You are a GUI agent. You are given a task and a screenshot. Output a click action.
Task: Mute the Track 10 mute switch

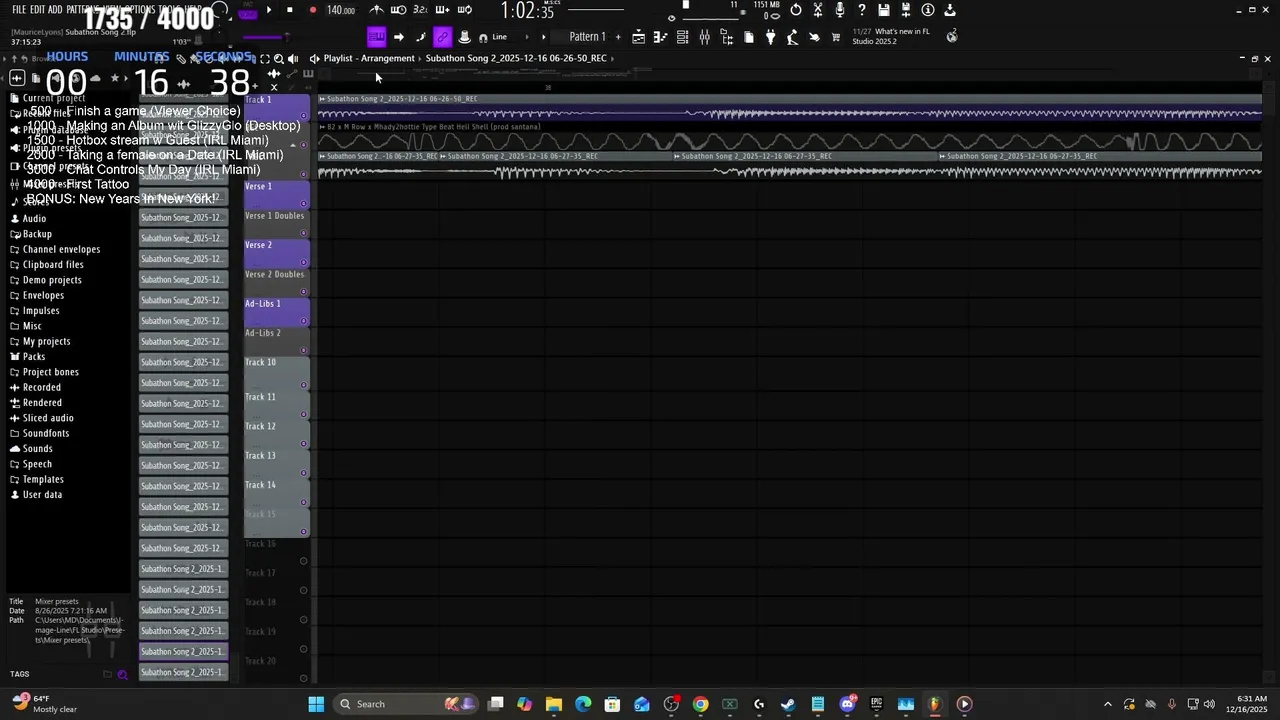[x=303, y=385]
